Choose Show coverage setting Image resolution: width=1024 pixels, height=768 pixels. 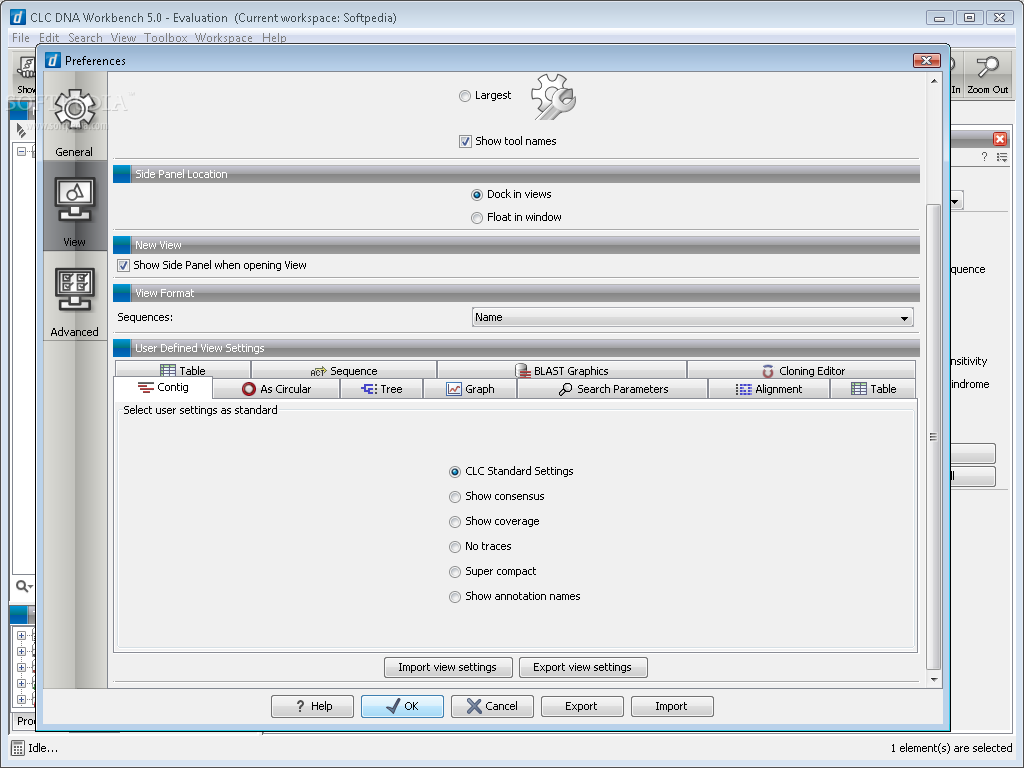[x=455, y=522]
